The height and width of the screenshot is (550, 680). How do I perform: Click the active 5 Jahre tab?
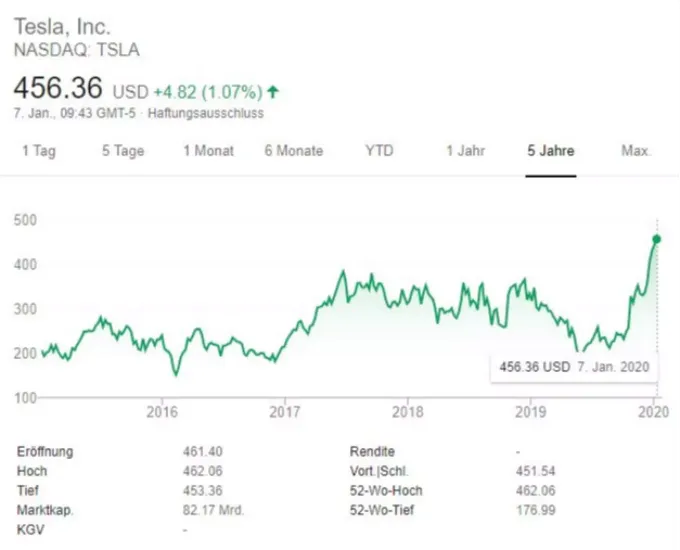(x=551, y=151)
